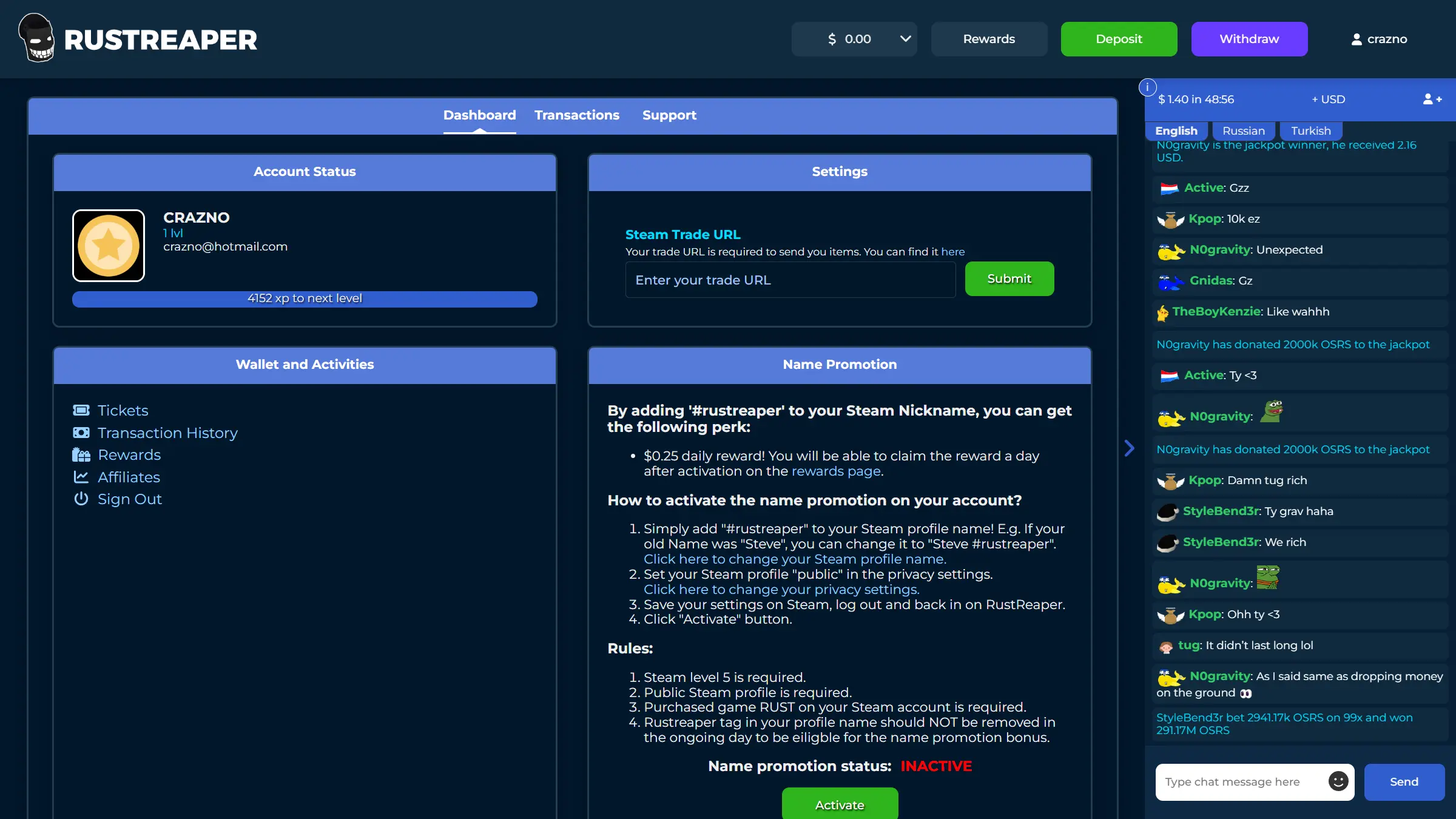The height and width of the screenshot is (819, 1456).
Task: Click flag icon beside Active's 'Gzz' message
Action: point(1169,189)
